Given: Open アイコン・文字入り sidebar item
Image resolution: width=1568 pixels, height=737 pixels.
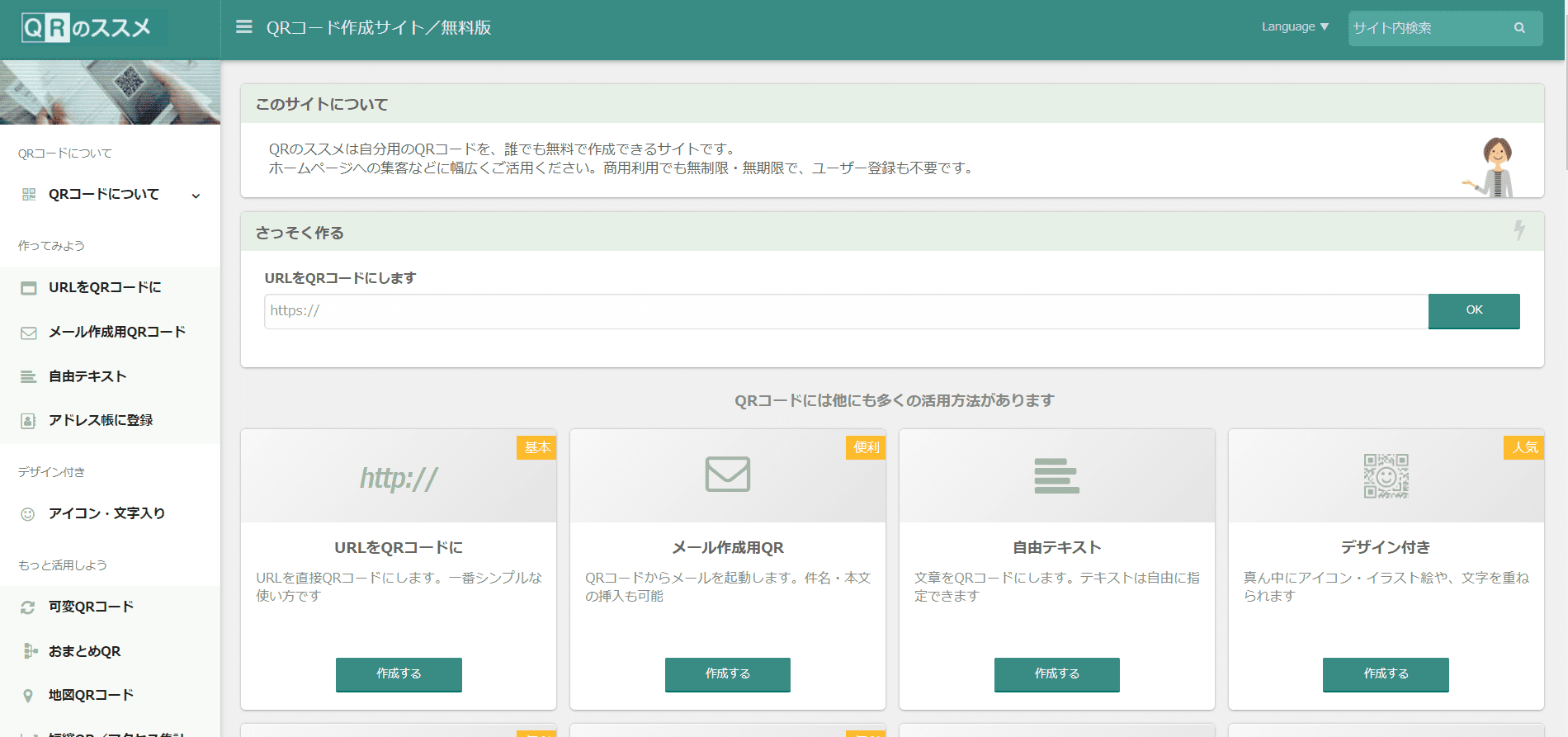Looking at the screenshot, I should (x=106, y=514).
